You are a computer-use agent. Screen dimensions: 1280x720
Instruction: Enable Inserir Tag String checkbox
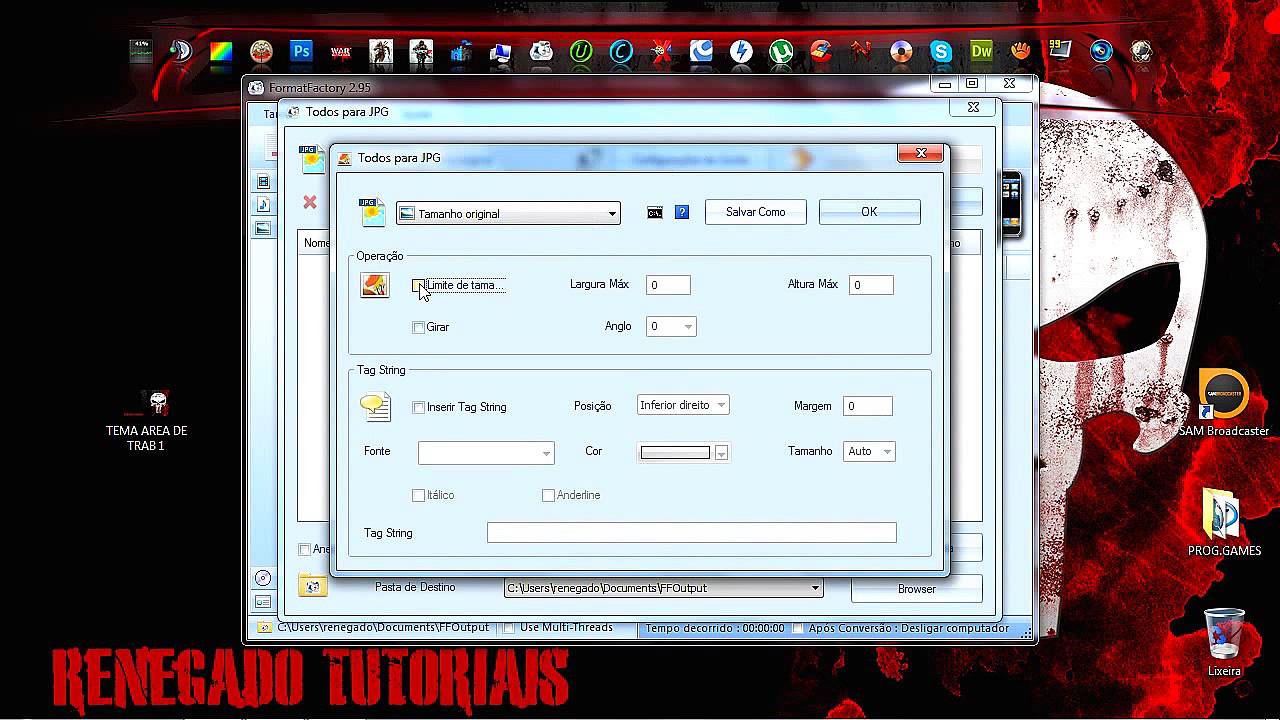click(419, 407)
